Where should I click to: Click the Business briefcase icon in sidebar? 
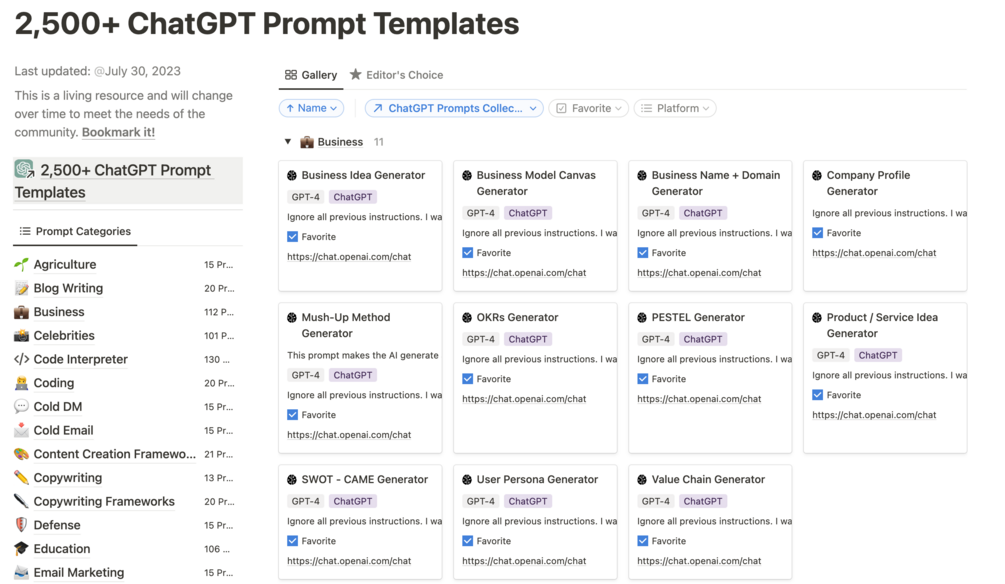point(21,312)
